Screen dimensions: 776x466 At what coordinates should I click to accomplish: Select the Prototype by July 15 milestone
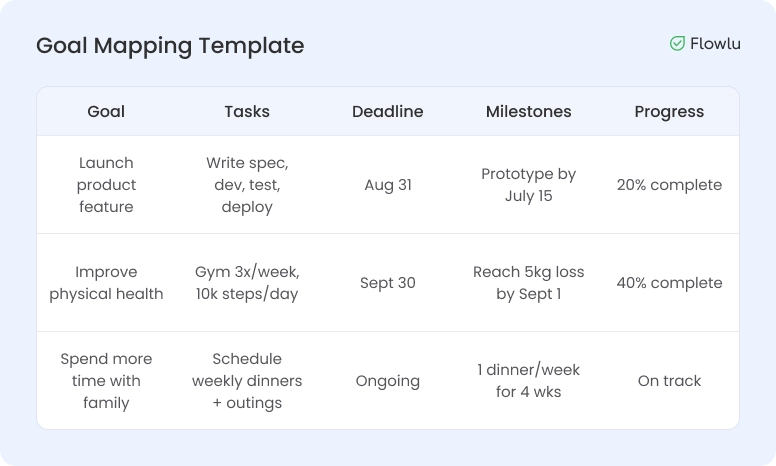tap(528, 185)
